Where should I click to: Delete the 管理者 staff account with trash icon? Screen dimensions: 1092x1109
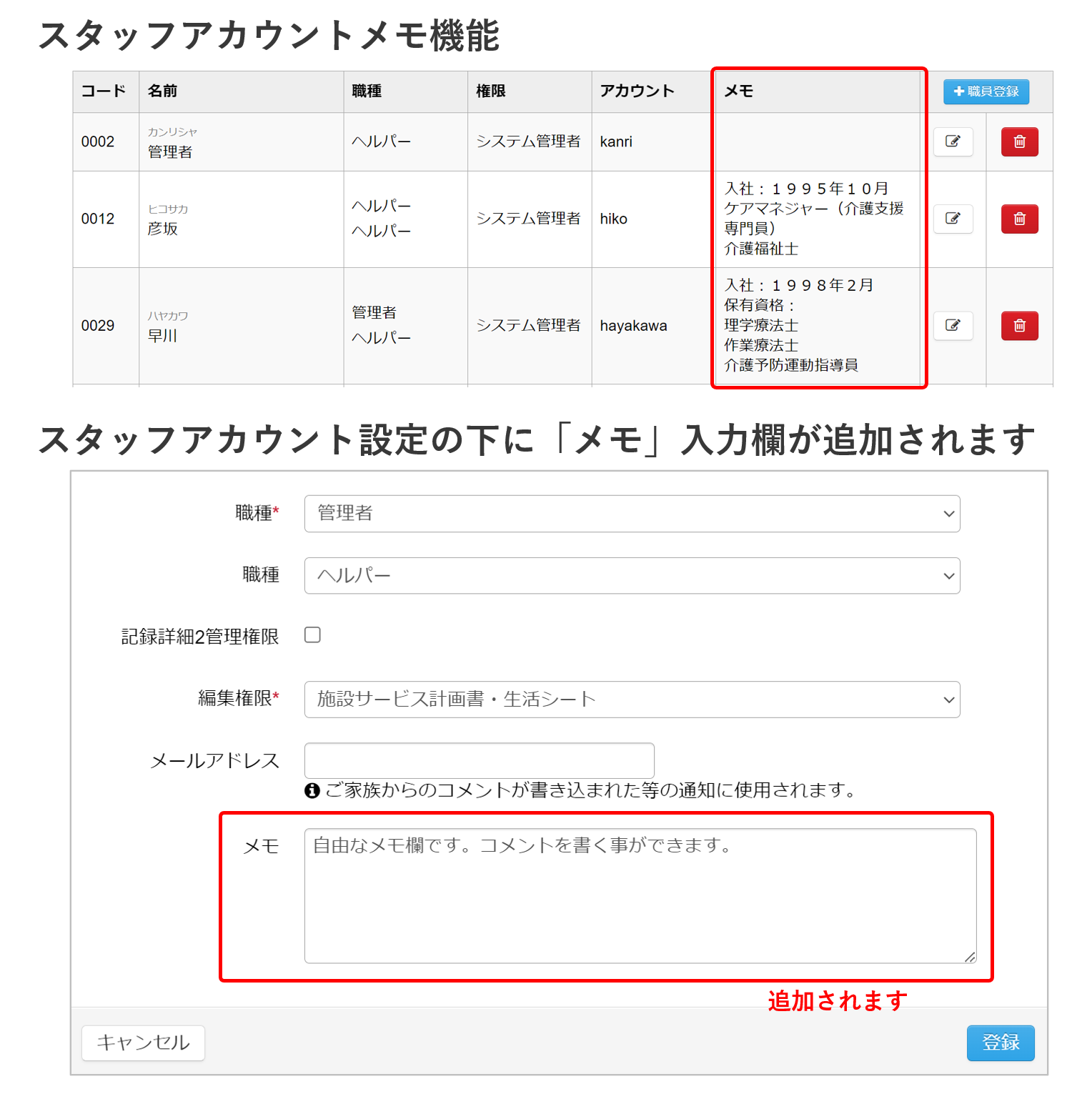pos(1019,141)
